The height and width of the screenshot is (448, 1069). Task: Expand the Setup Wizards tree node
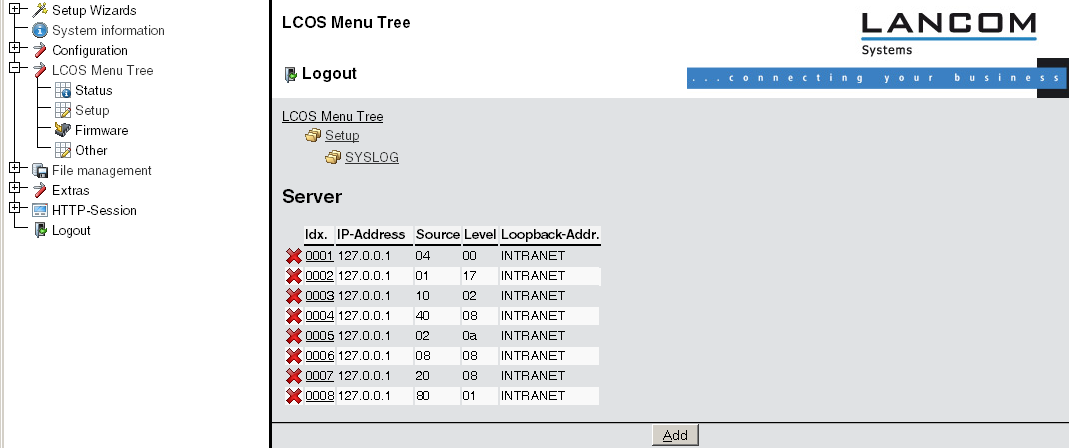[x=14, y=10]
